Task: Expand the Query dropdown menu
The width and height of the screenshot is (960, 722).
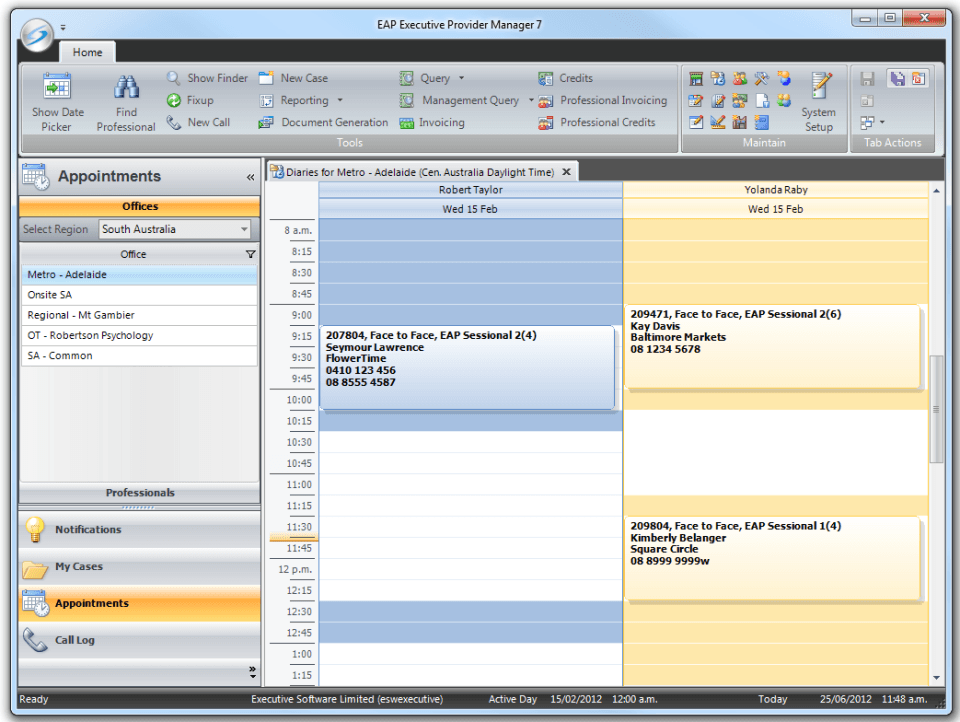Action: pos(461,78)
